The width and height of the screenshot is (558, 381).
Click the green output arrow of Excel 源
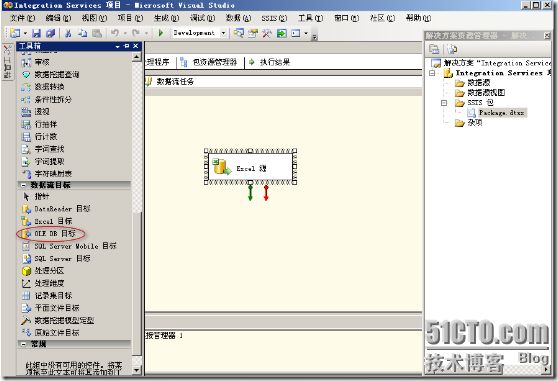click(250, 193)
